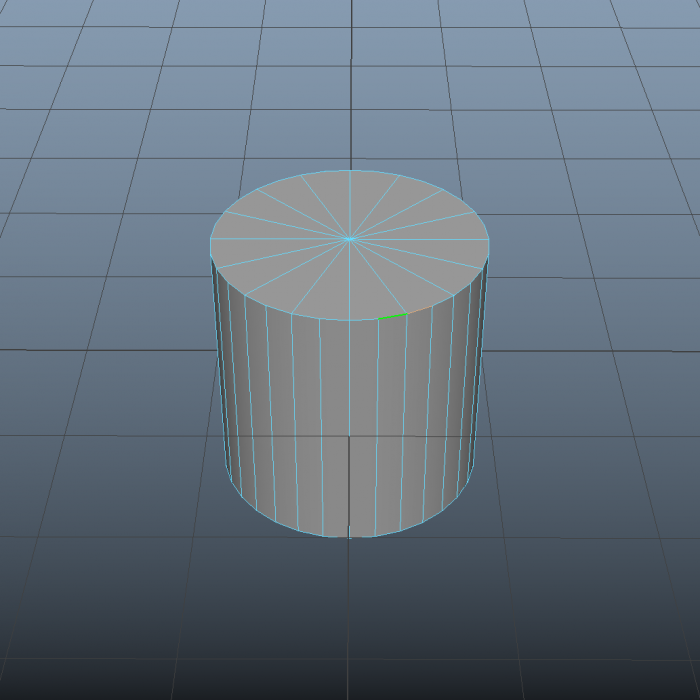700x700 pixels.
Task: Select the rightmost vertex on the top rim
Action: (489, 239)
